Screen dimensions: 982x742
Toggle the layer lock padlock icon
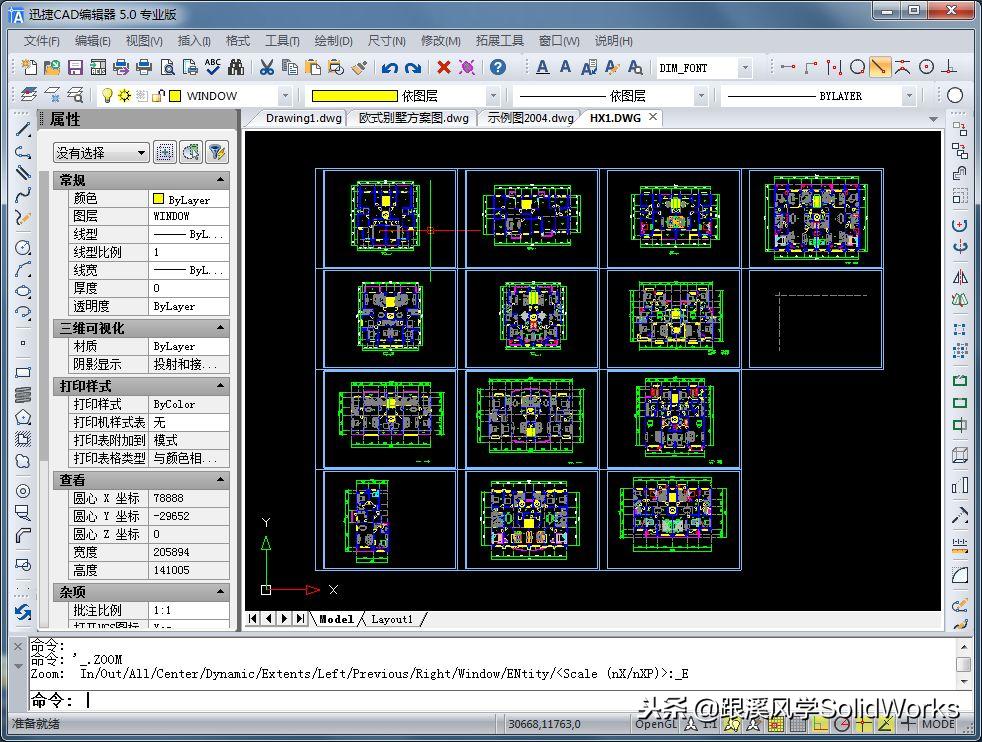pyautogui.click(x=157, y=96)
